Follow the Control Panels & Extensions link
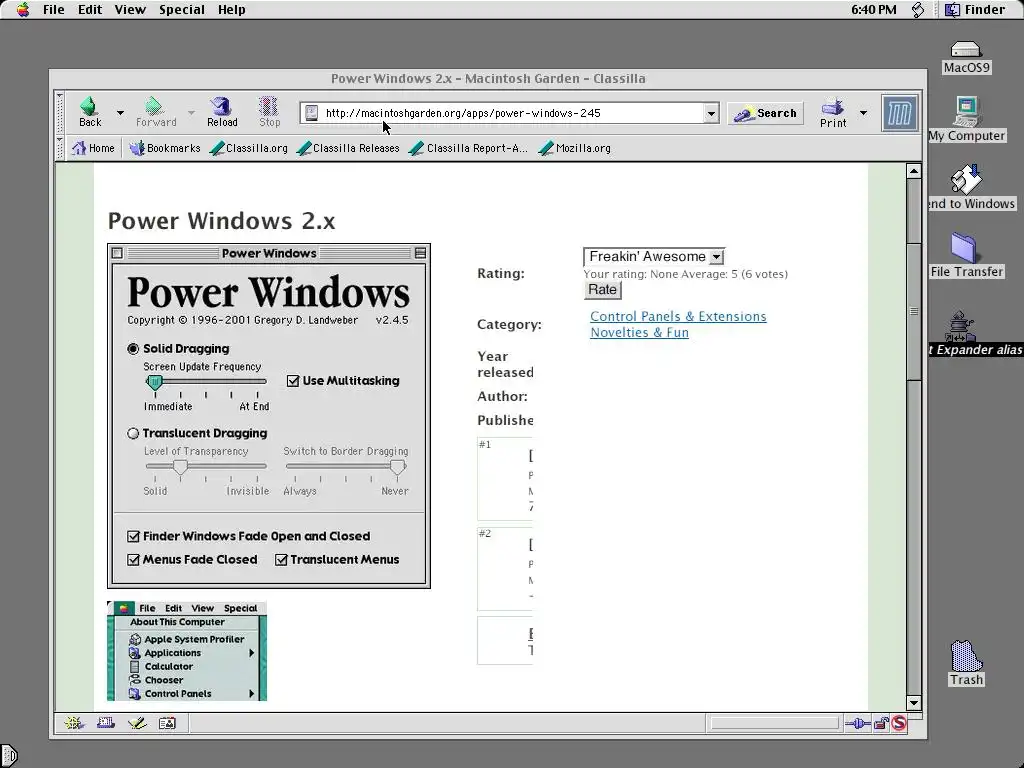Image resolution: width=1024 pixels, height=768 pixels. [678, 317]
